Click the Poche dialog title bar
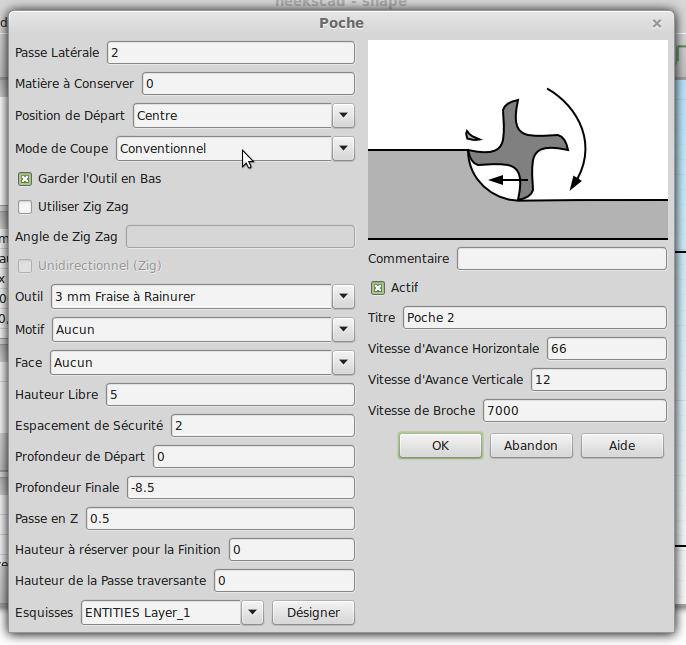This screenshot has width=686, height=645. tap(341, 23)
